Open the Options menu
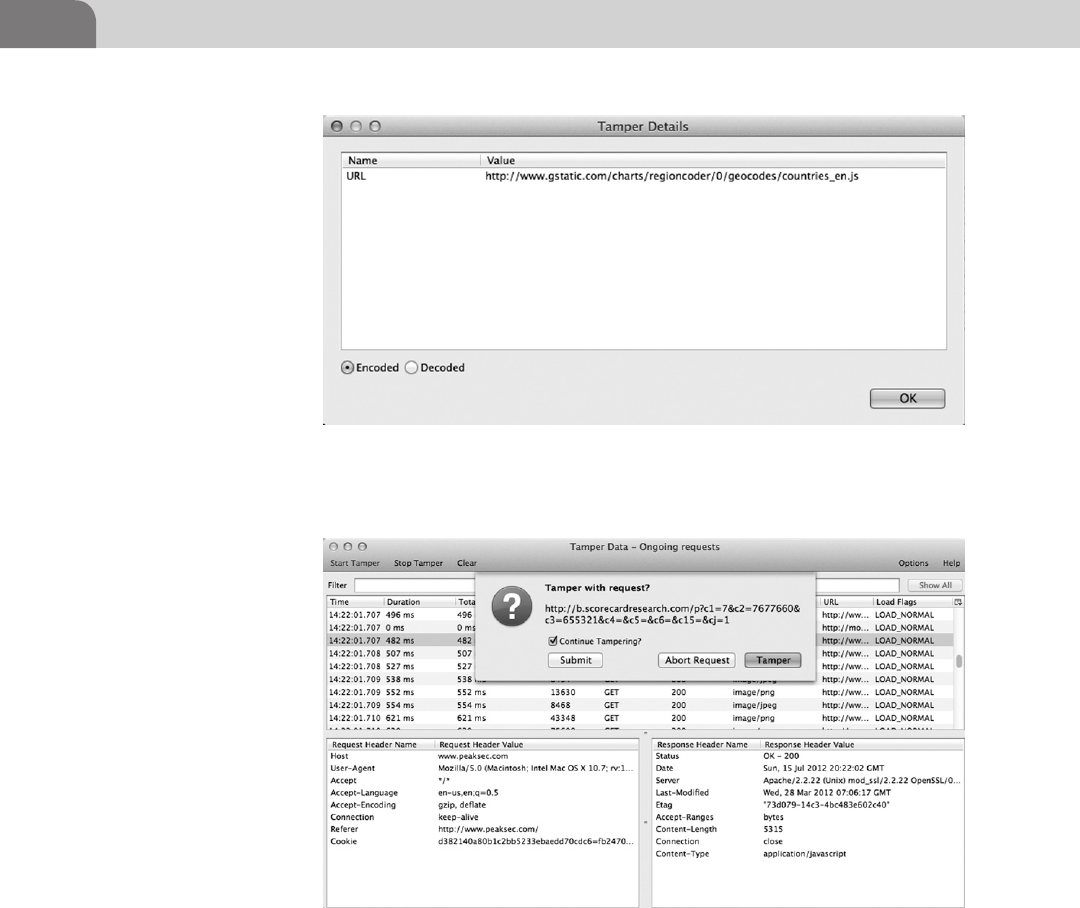 (x=913, y=563)
